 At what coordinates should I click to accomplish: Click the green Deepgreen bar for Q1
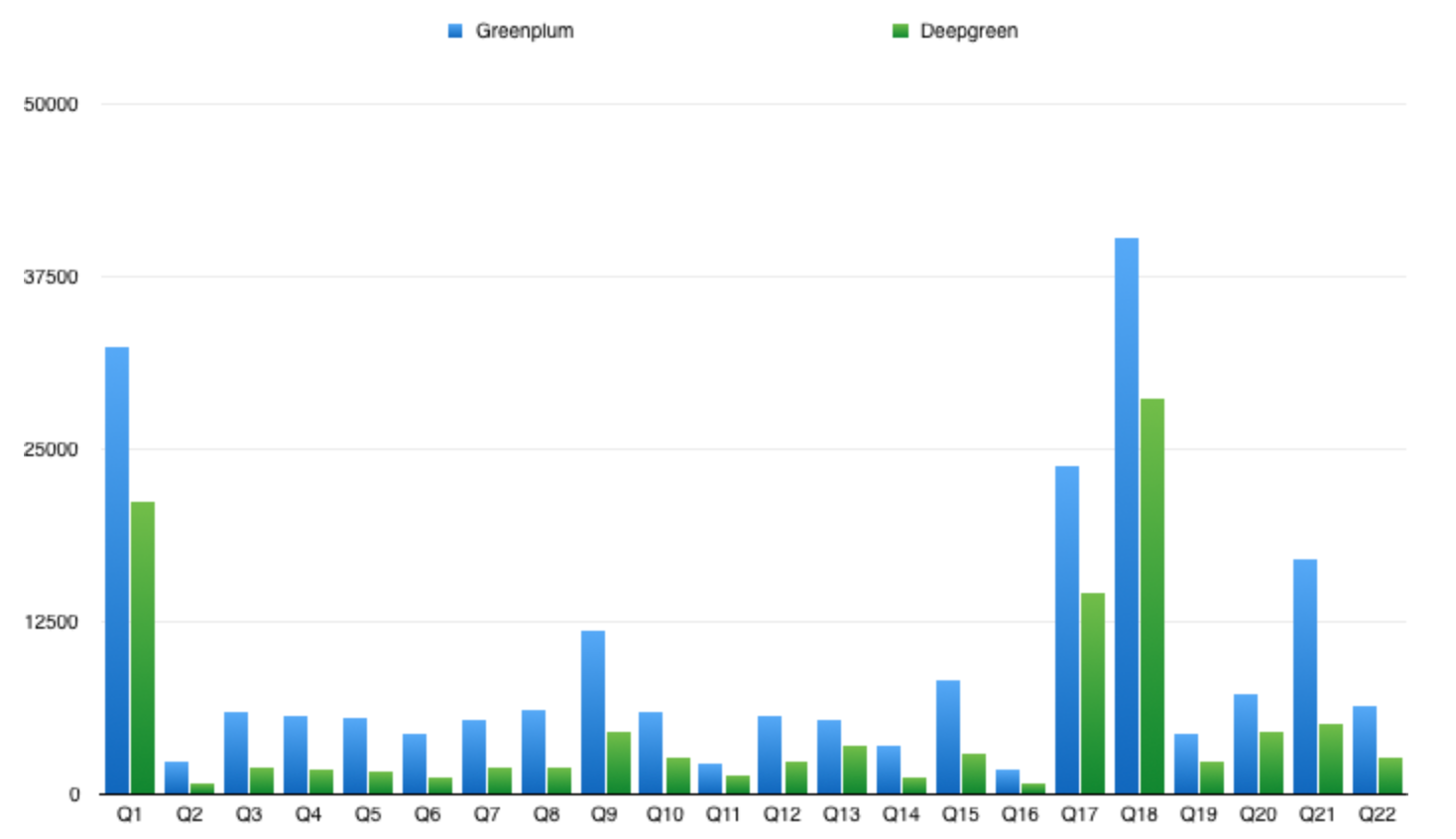click(143, 648)
